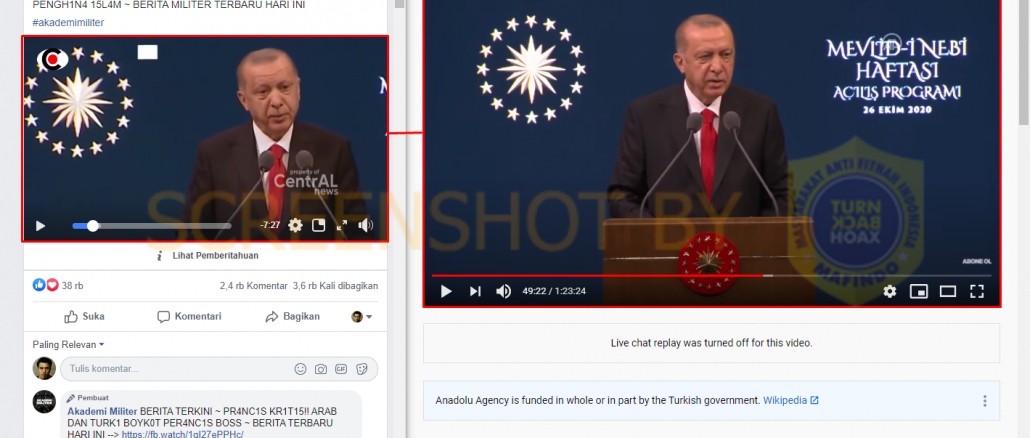Open Facebook video settings gear

point(296,225)
